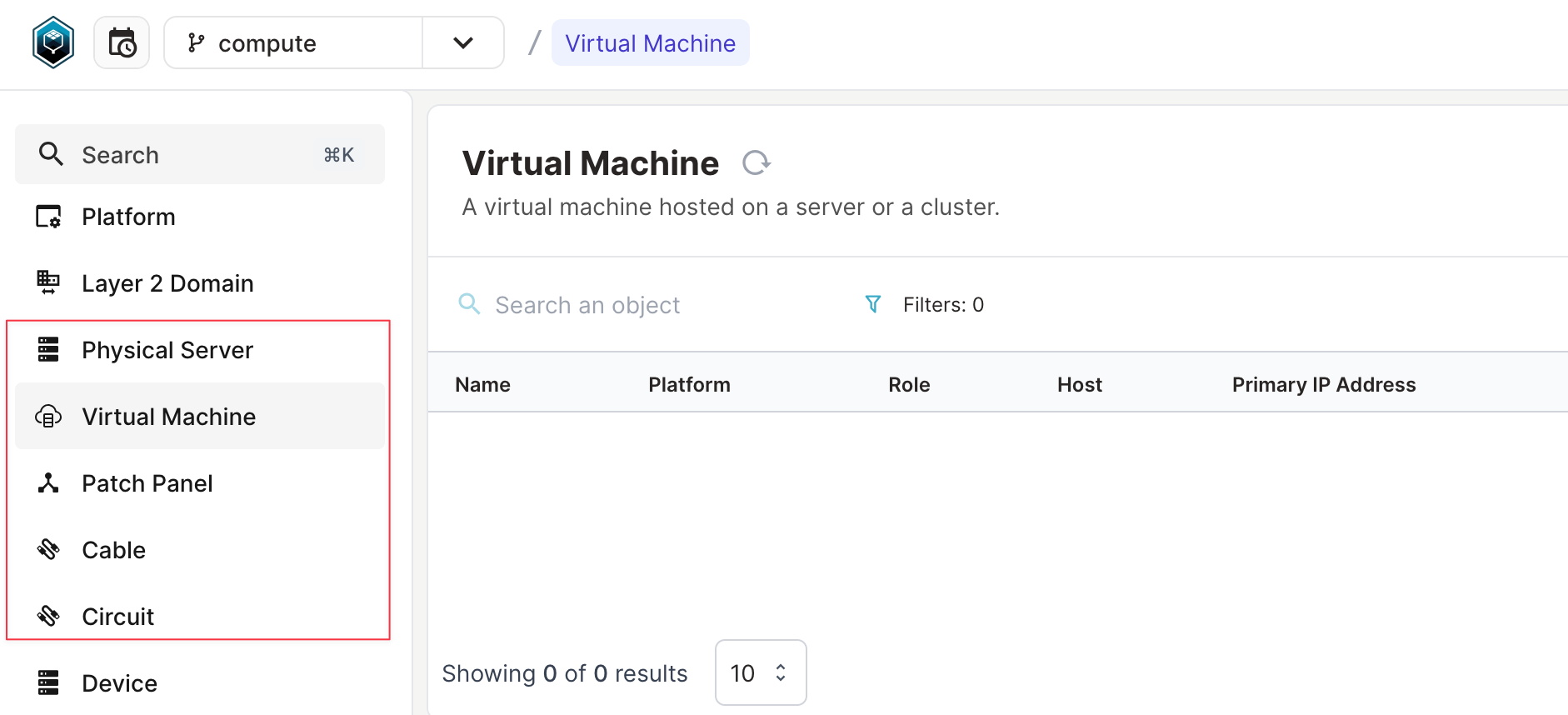This screenshot has width=1568, height=715.
Task: Open the Filters: 0 button
Action: pos(925,305)
